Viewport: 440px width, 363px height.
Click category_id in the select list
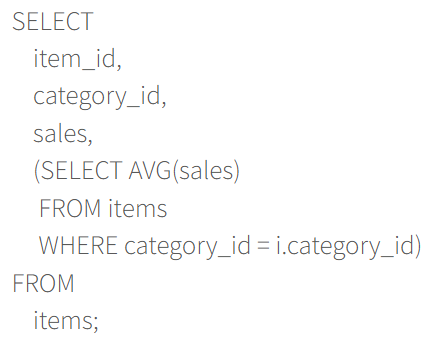[x=97, y=97]
